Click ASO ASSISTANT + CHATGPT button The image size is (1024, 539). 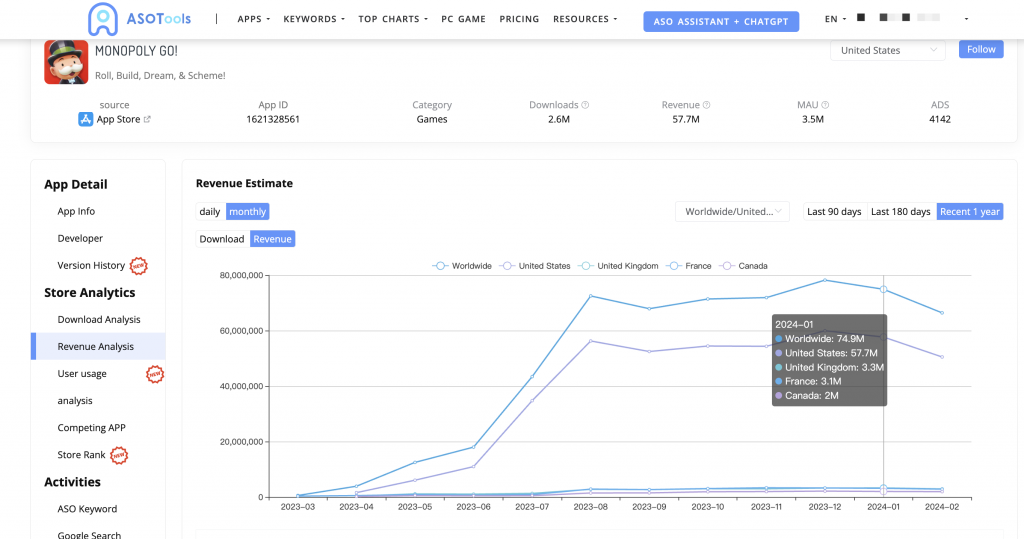tap(720, 21)
